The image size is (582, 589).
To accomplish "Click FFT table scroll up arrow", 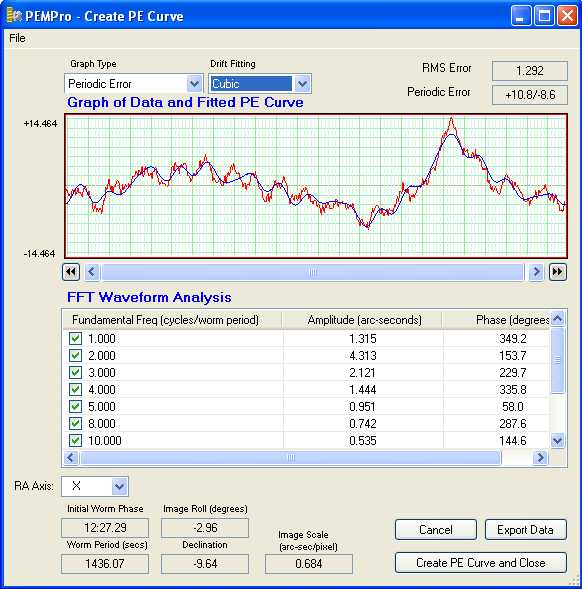I will (558, 319).
